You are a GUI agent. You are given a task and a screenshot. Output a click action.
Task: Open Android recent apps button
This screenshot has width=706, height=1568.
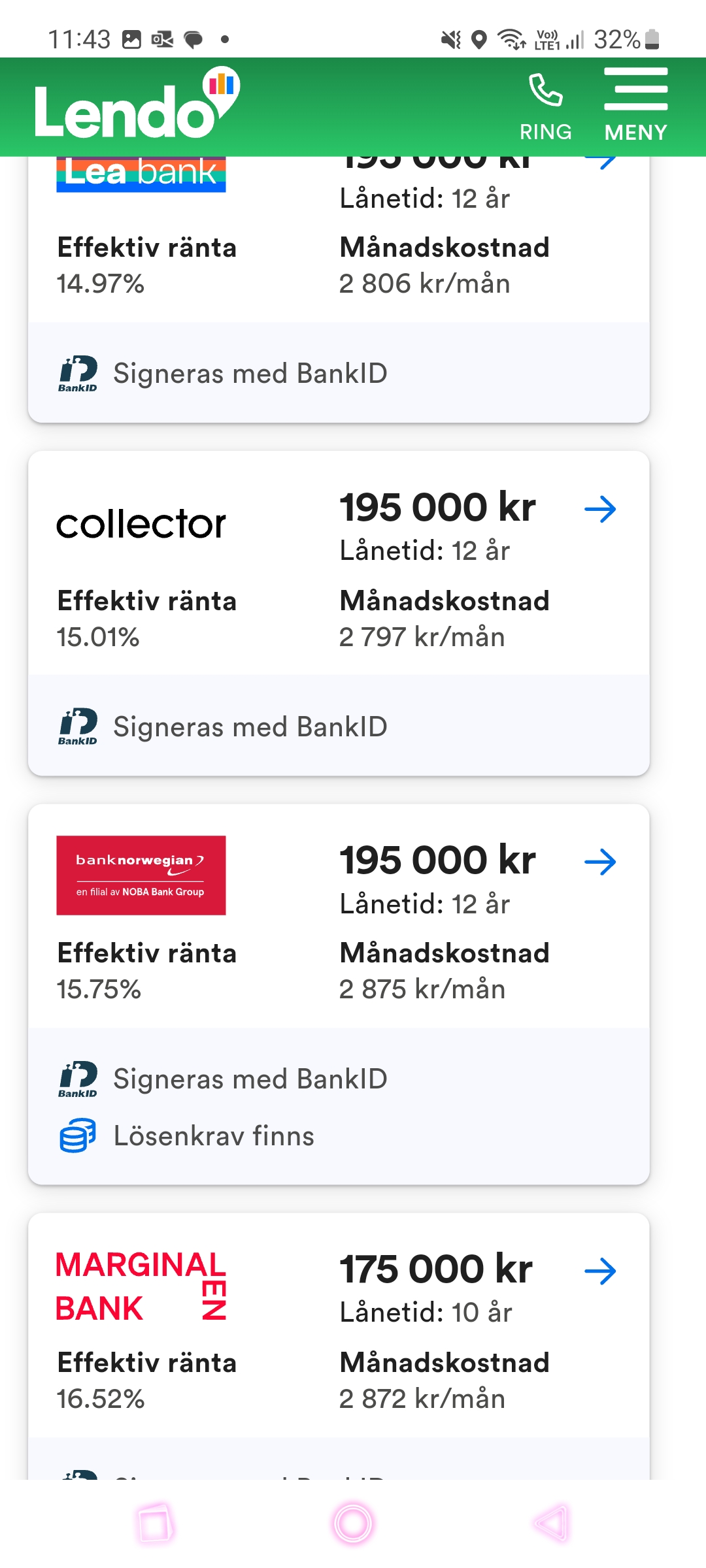[155, 1524]
